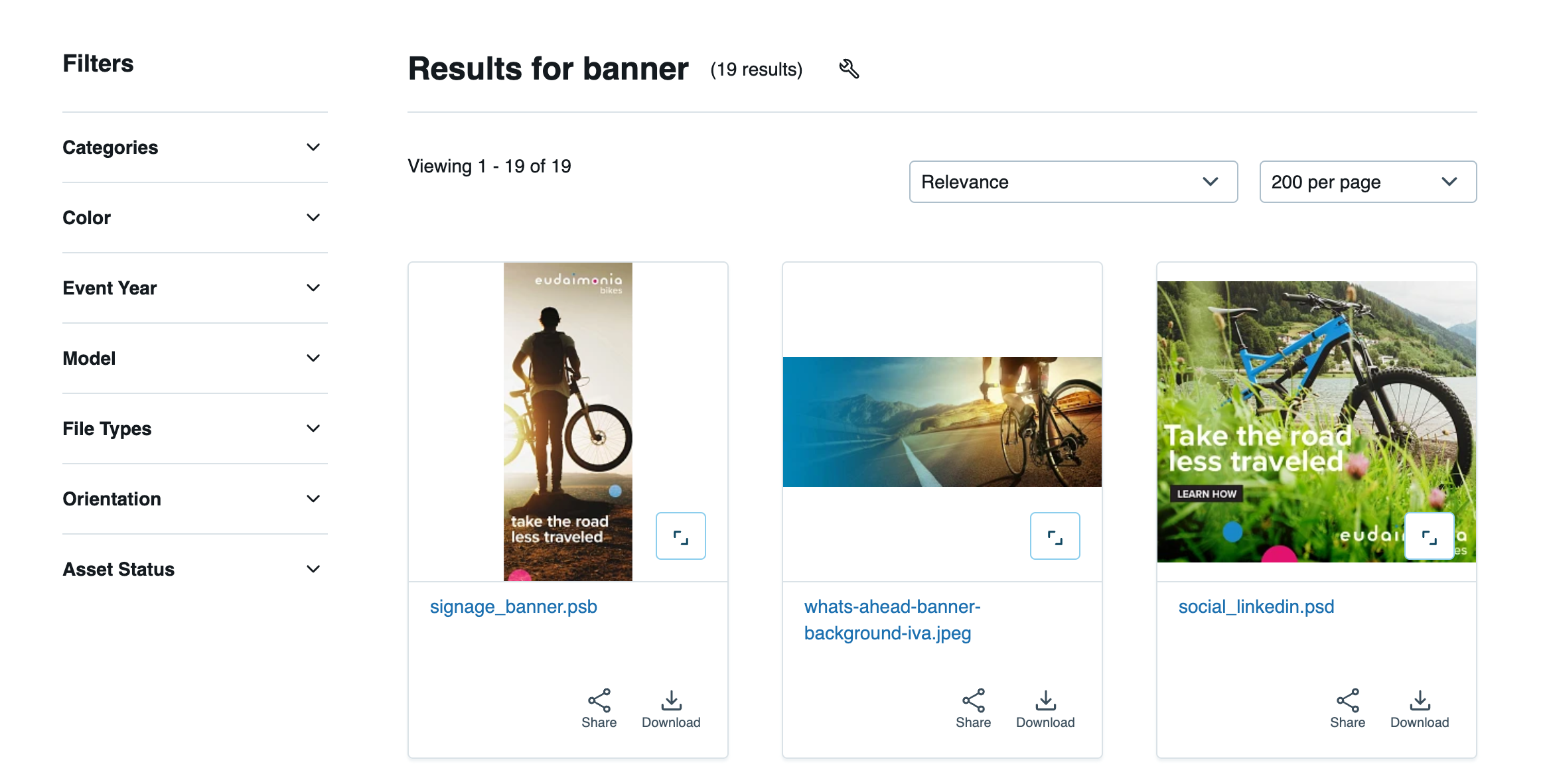The height and width of the screenshot is (784, 1549).
Task: Expand the Asset Status filter
Action: click(x=194, y=569)
